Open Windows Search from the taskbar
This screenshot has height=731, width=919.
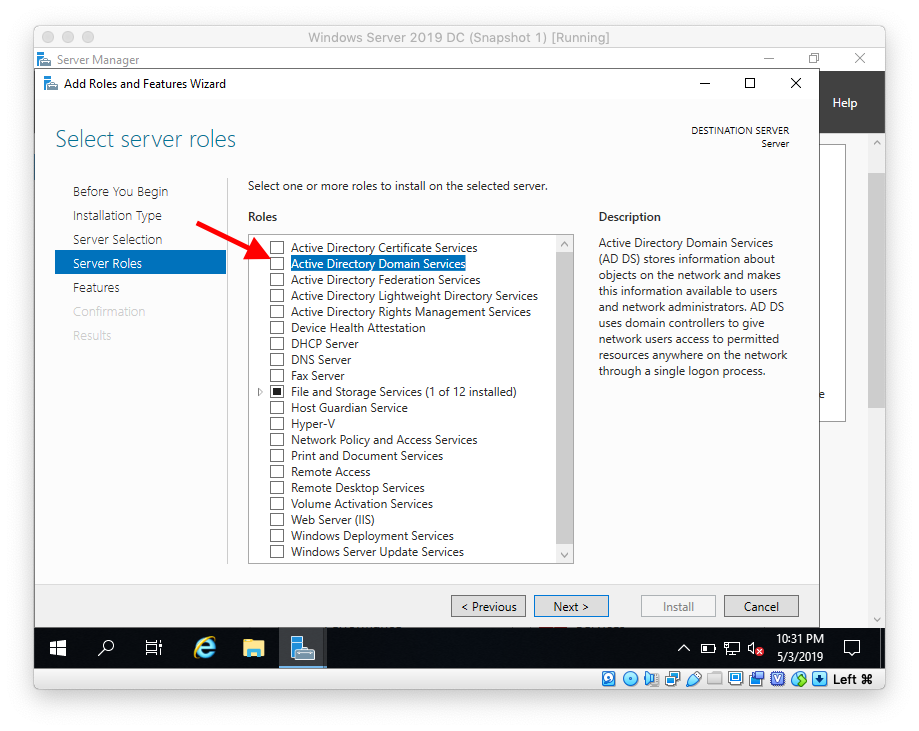(x=106, y=648)
